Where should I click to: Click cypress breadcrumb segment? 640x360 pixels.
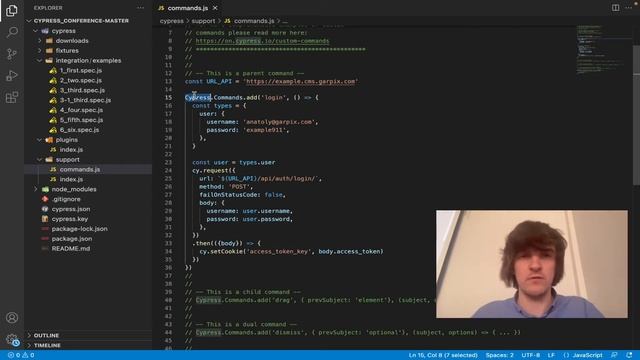click(x=171, y=21)
